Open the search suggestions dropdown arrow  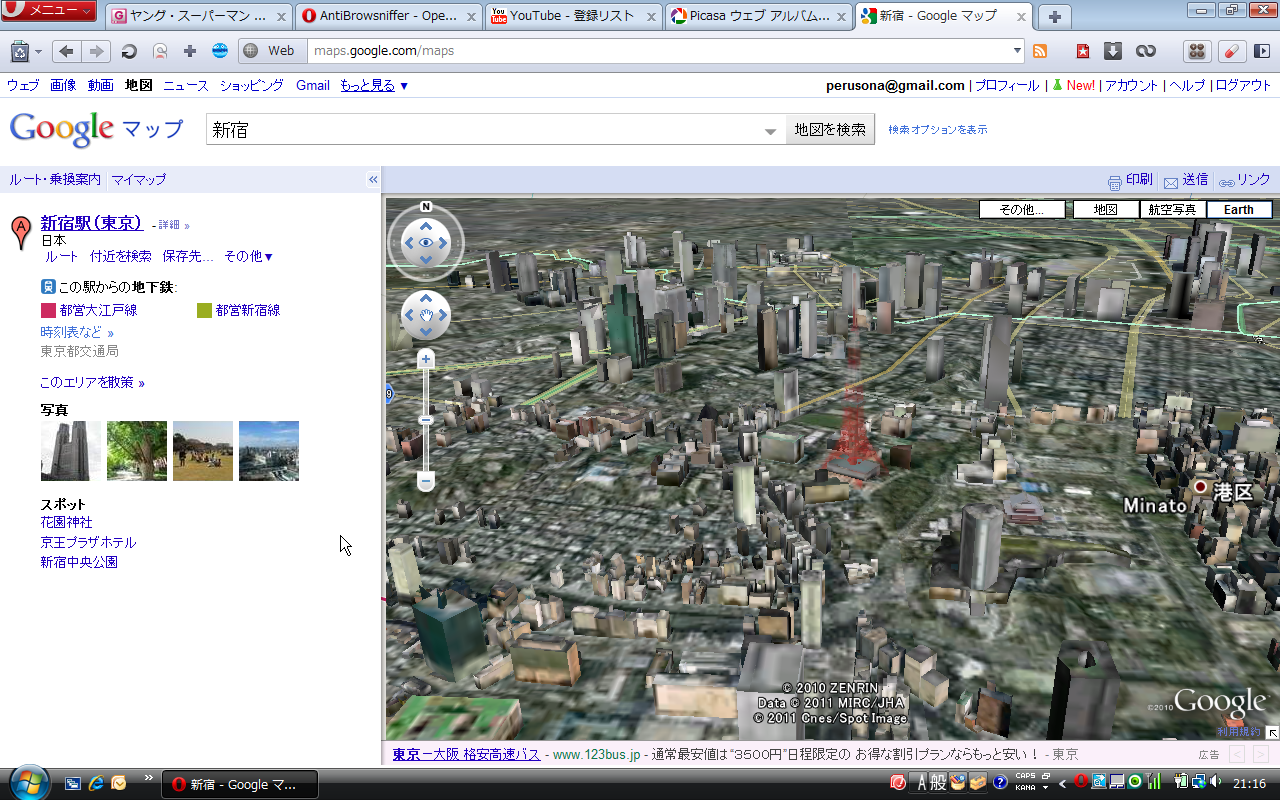point(770,131)
